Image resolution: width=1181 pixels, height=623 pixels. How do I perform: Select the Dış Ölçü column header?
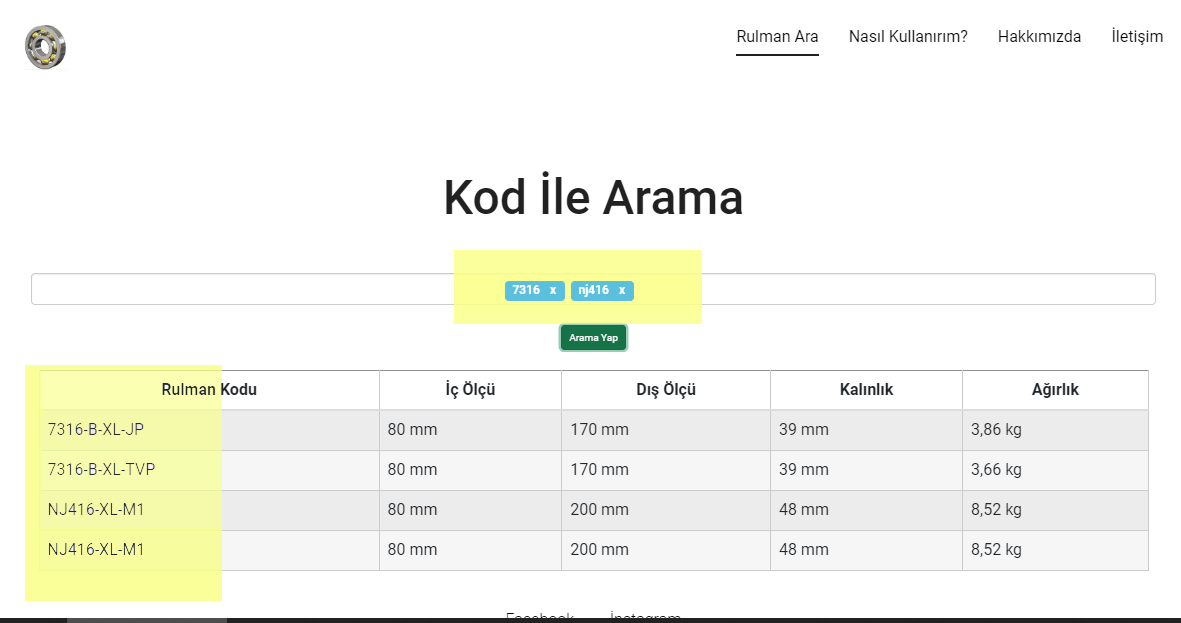point(666,389)
